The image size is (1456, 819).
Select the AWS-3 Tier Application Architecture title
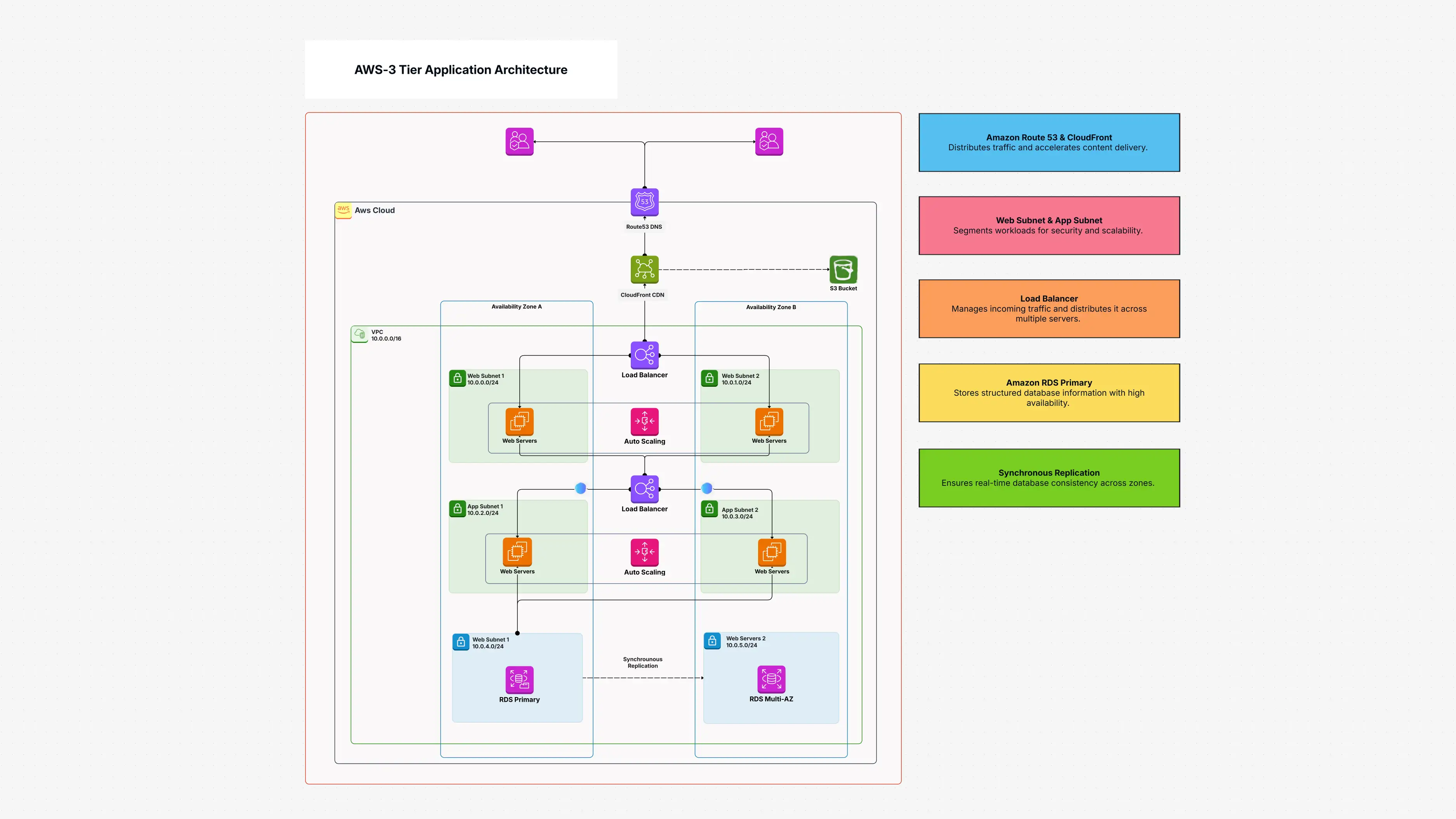coord(461,70)
